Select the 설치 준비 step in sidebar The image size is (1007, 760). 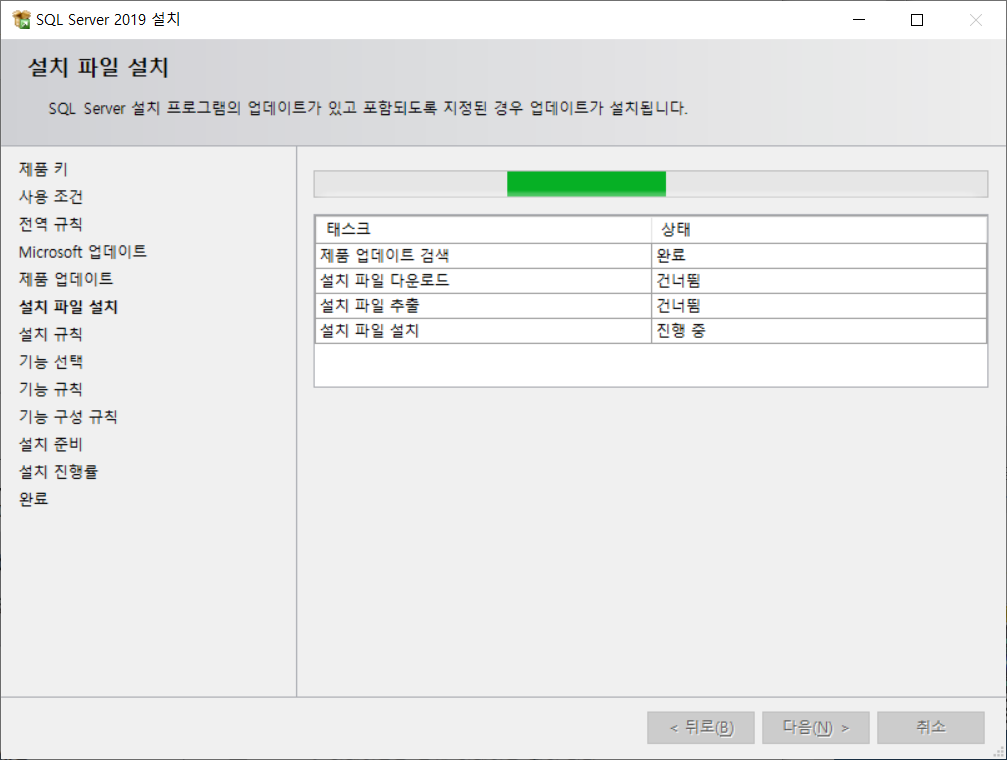coord(51,444)
